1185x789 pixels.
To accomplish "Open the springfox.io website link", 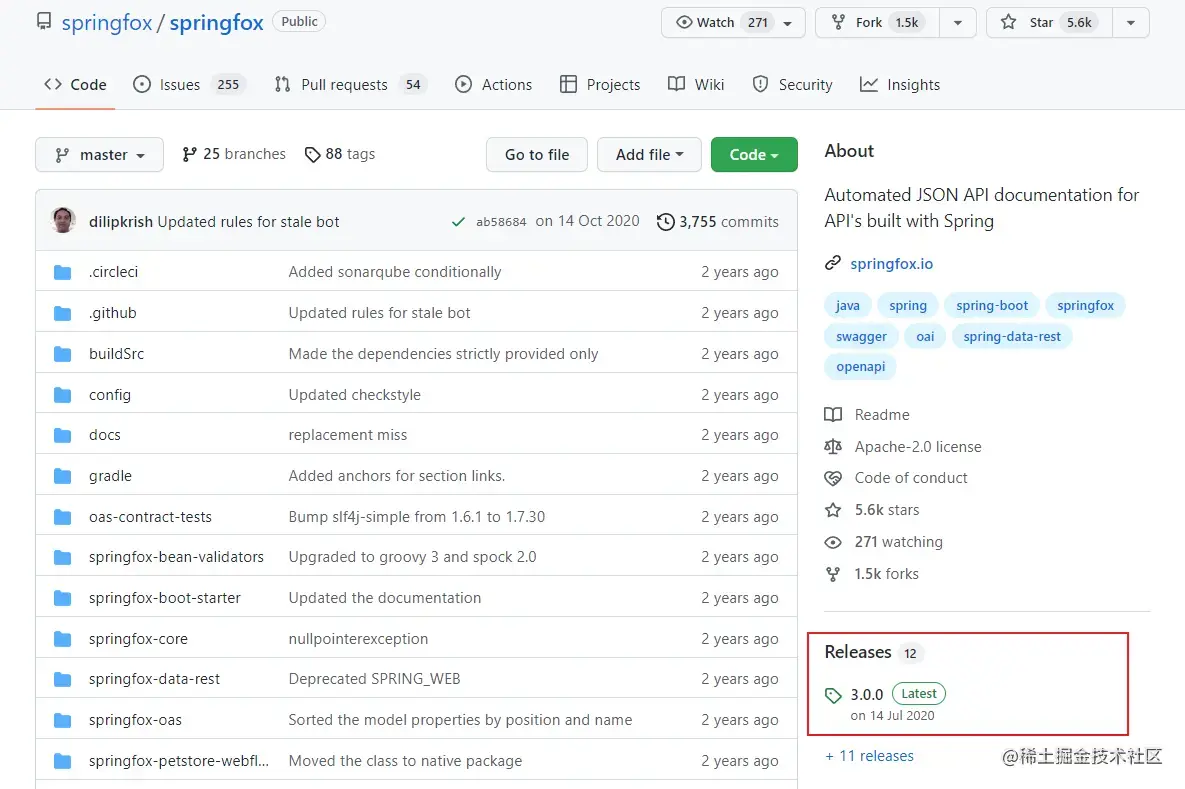I will [x=892, y=264].
